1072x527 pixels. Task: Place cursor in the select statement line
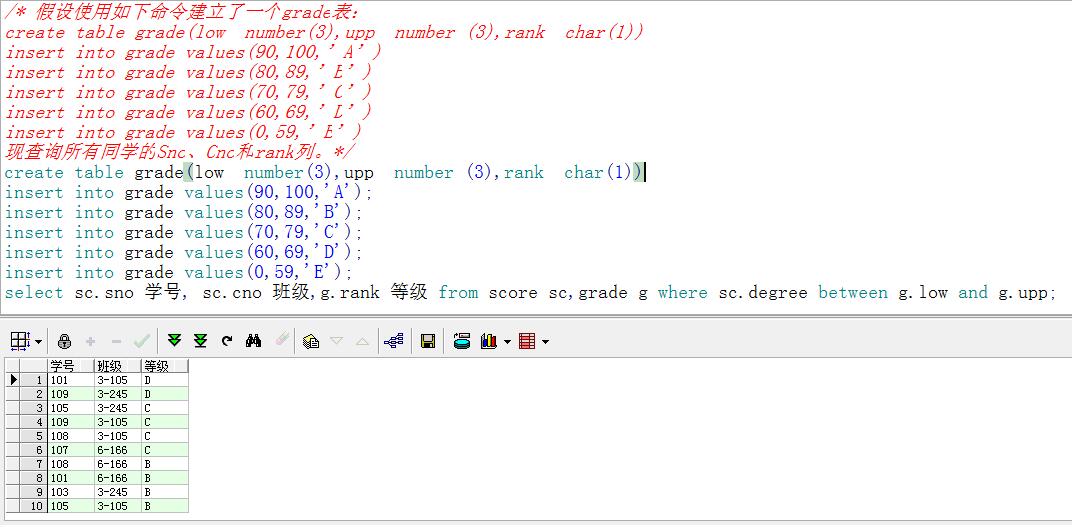point(531,293)
